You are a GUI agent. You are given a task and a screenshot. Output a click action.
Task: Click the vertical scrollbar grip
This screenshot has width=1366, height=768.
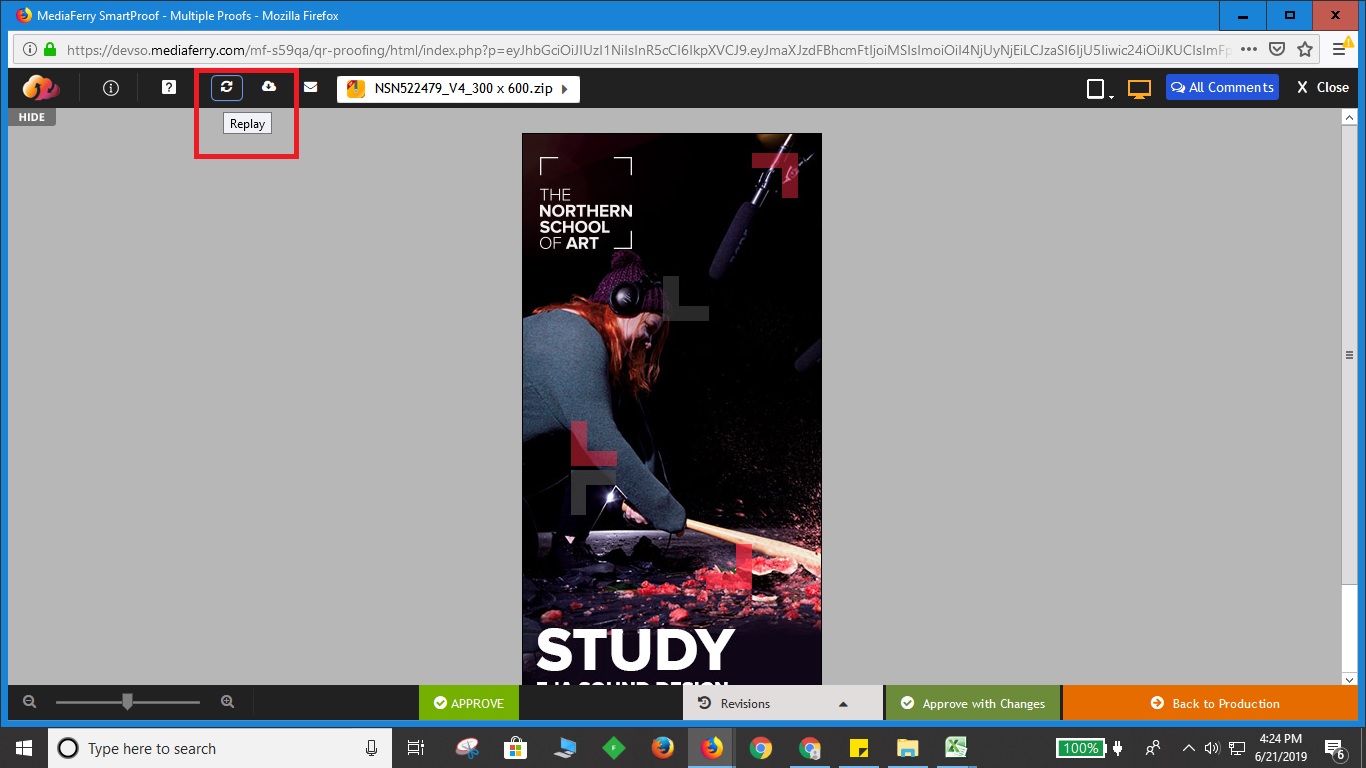1349,355
